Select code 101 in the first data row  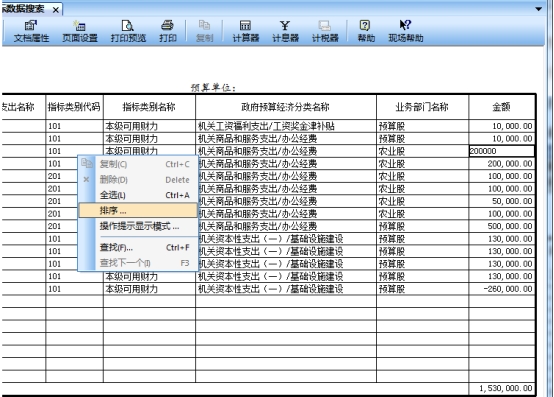(74, 126)
